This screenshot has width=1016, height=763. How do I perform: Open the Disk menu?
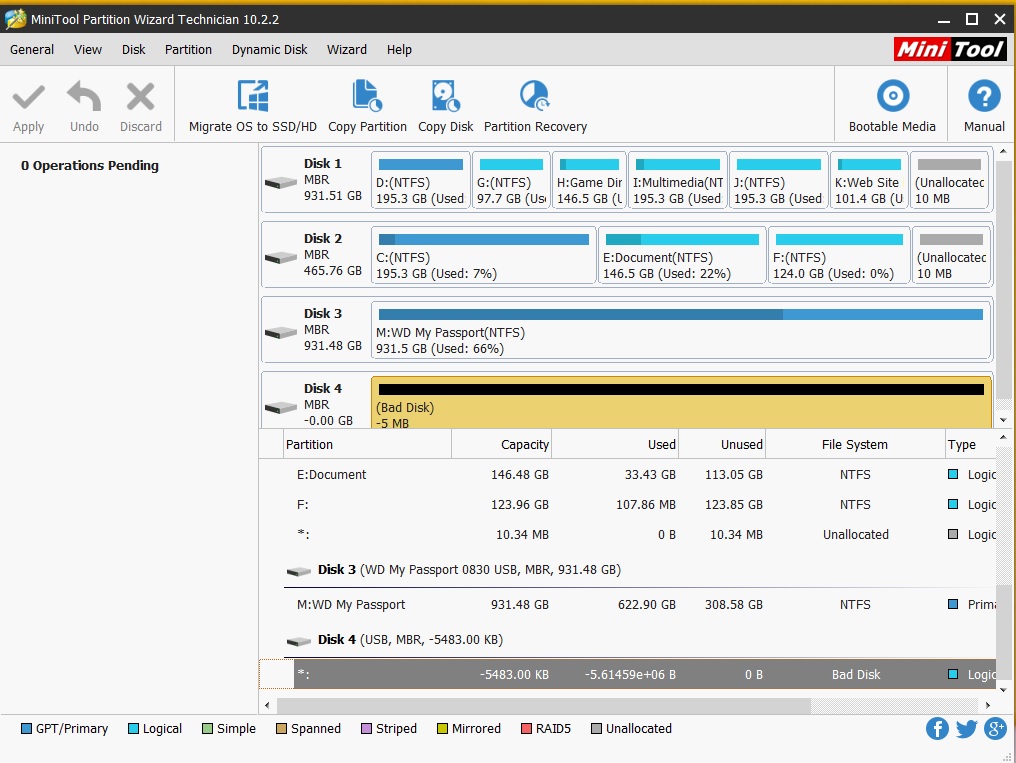[133, 49]
